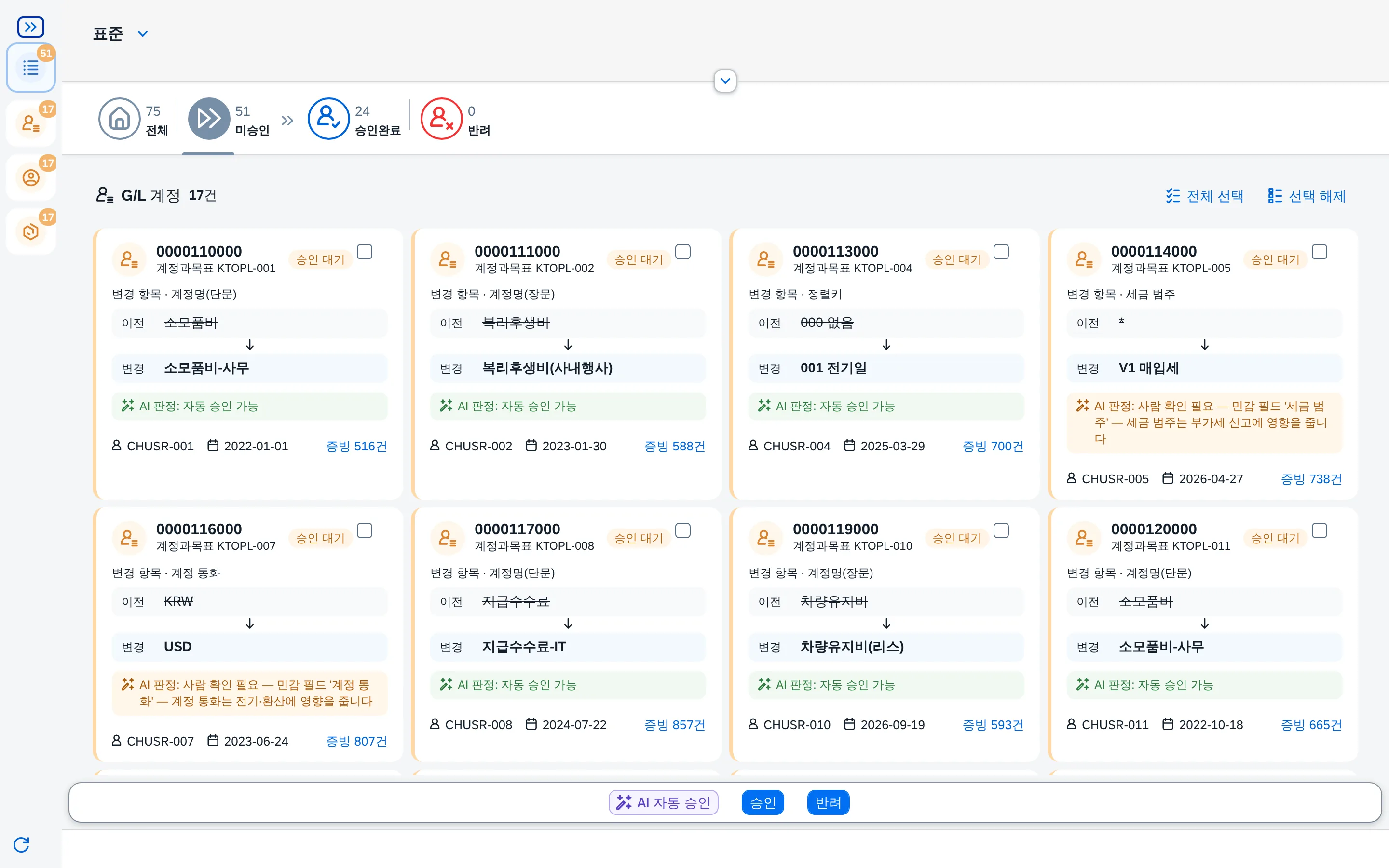Expand the sidebar with double-arrow icon

[30, 27]
